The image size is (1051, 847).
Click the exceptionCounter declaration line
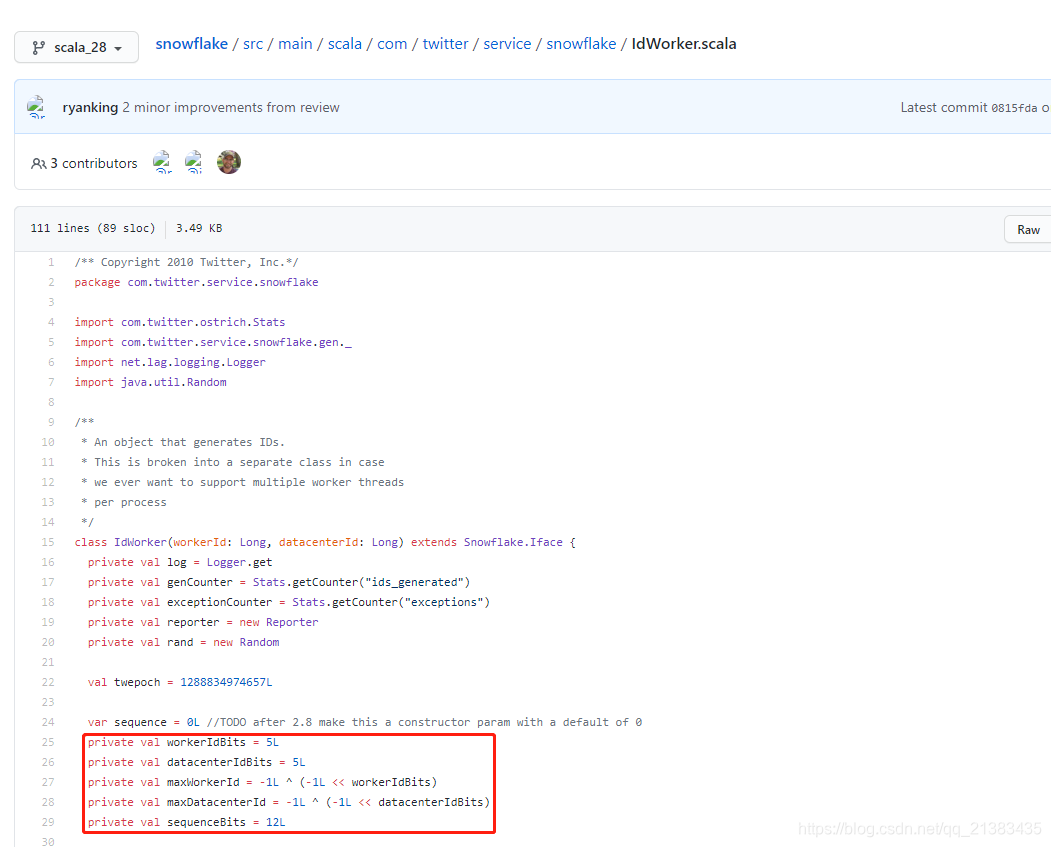point(289,602)
